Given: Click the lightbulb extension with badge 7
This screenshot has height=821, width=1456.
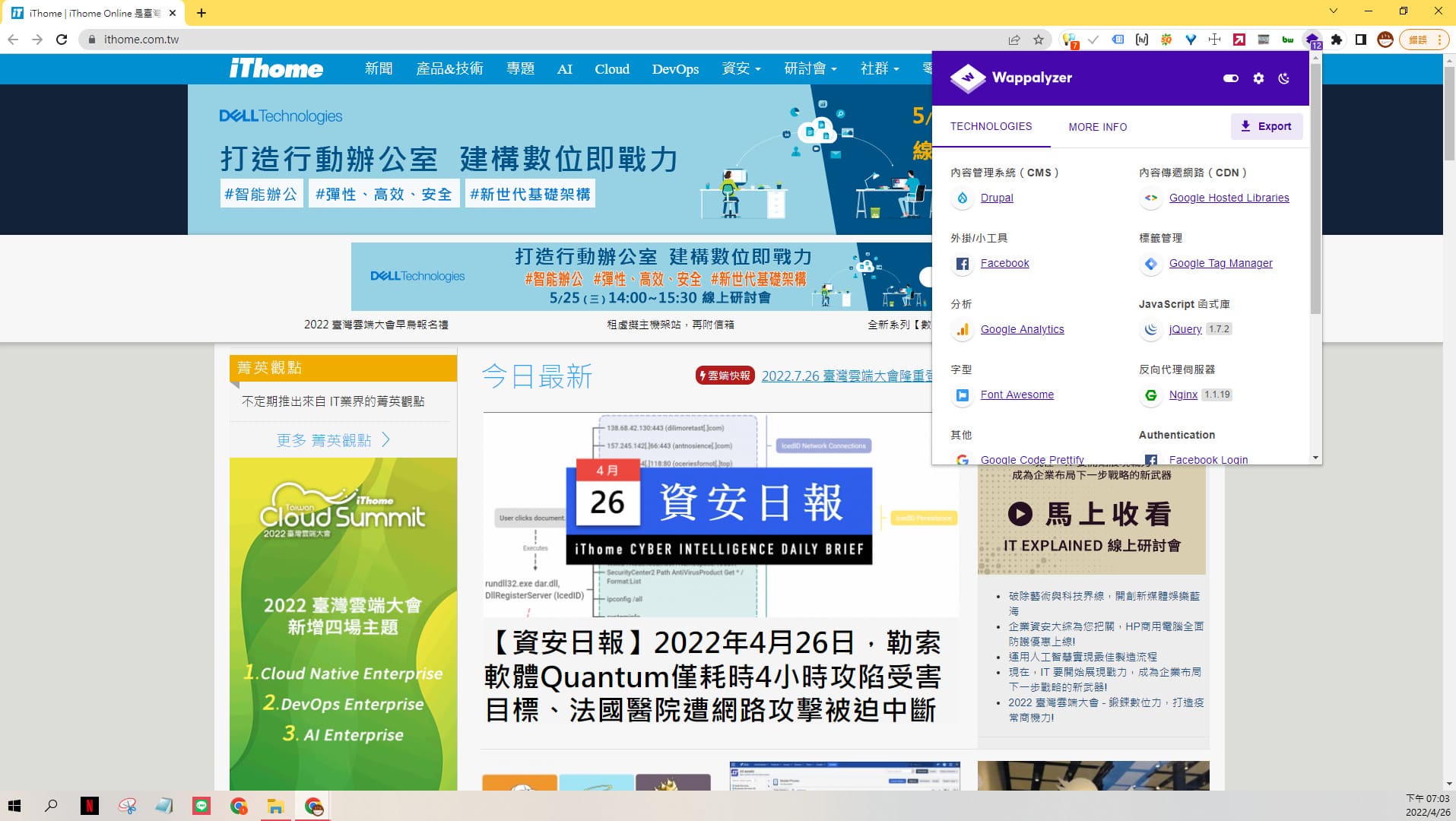Looking at the screenshot, I should tap(1069, 40).
